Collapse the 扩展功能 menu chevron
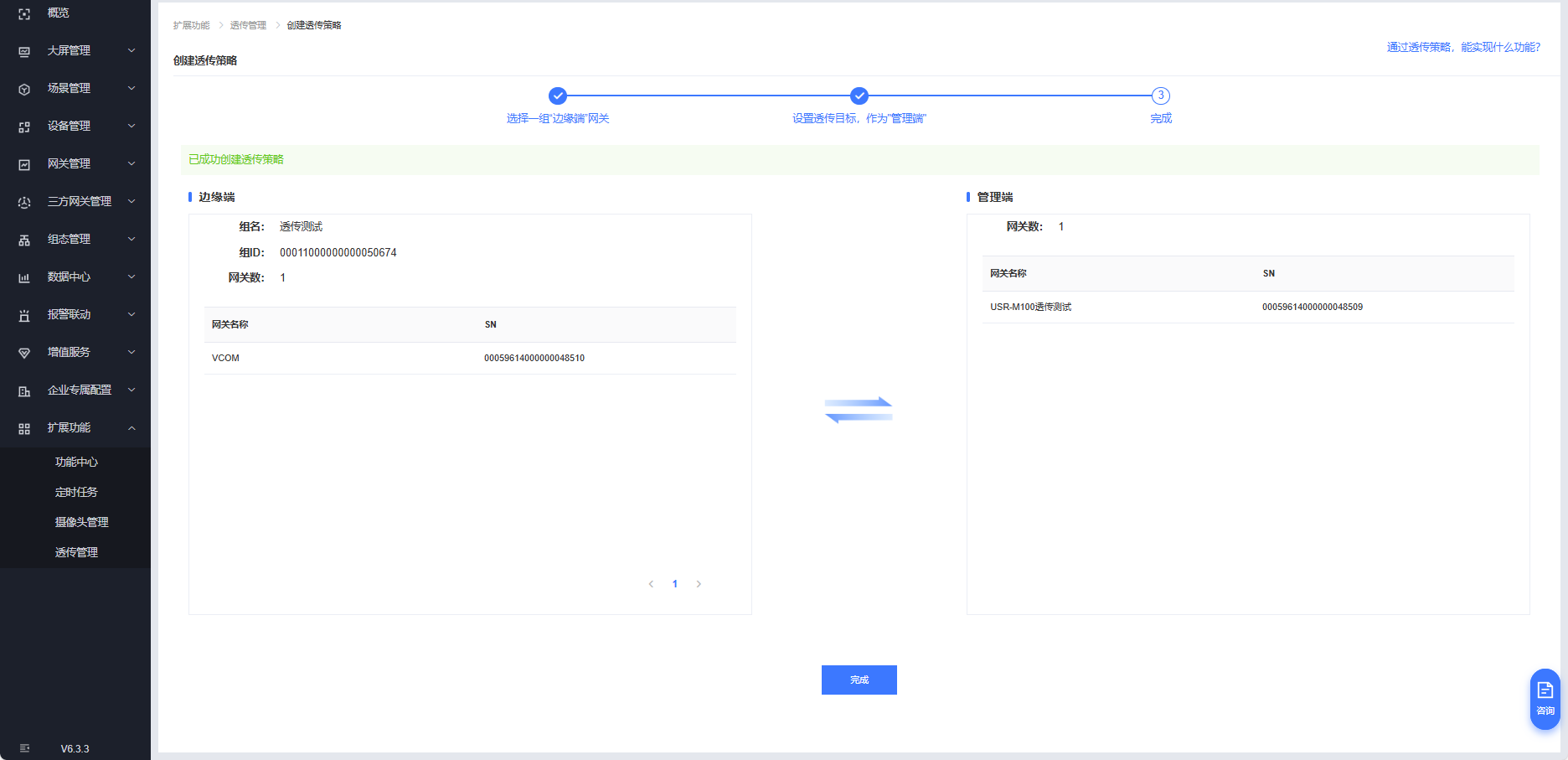The image size is (1568, 760). pos(132,428)
